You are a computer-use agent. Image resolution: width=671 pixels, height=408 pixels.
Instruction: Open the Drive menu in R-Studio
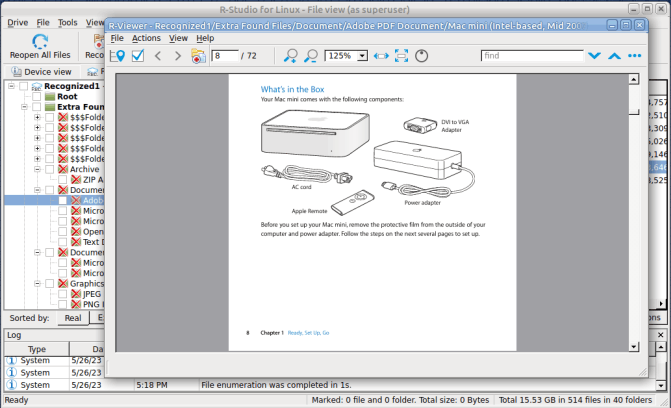click(x=18, y=22)
